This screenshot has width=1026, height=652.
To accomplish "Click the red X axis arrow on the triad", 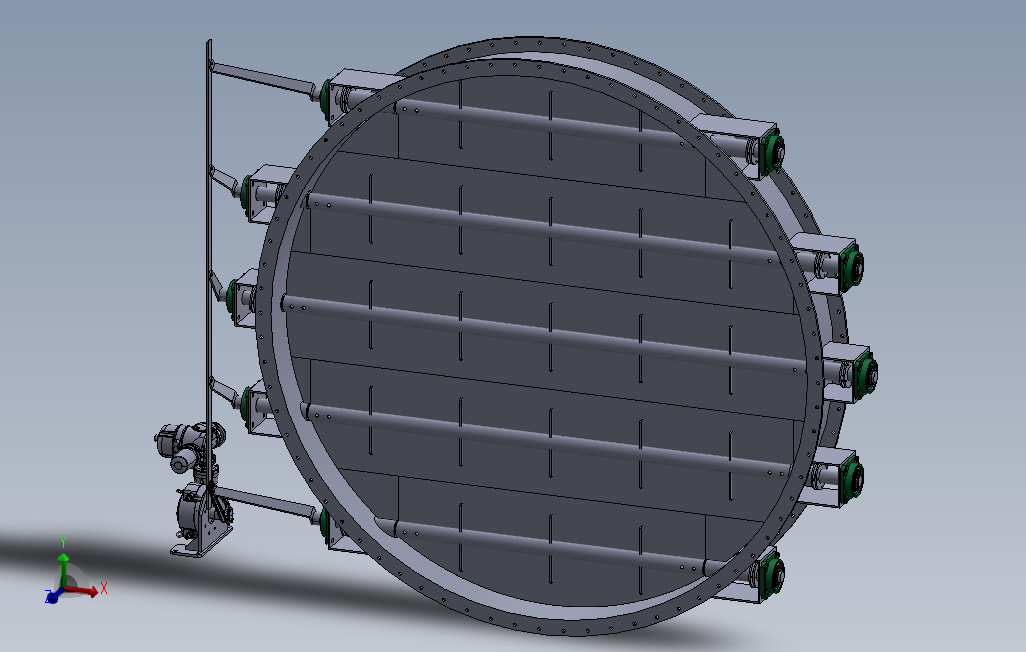I will (83, 590).
